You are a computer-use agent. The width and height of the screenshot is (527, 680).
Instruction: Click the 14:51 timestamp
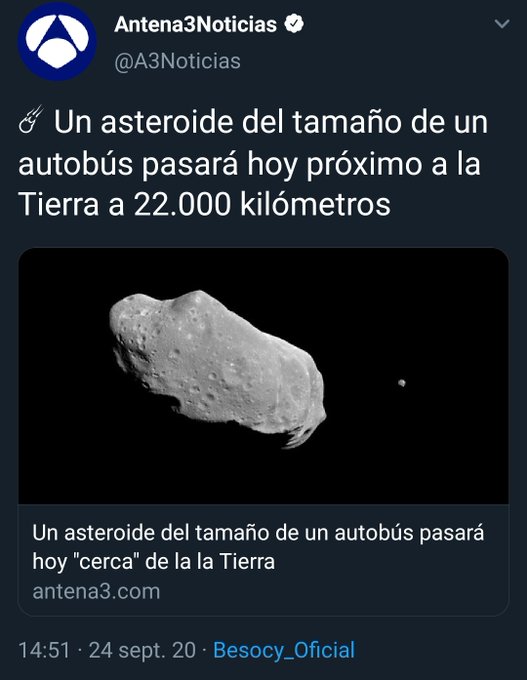tap(44, 651)
